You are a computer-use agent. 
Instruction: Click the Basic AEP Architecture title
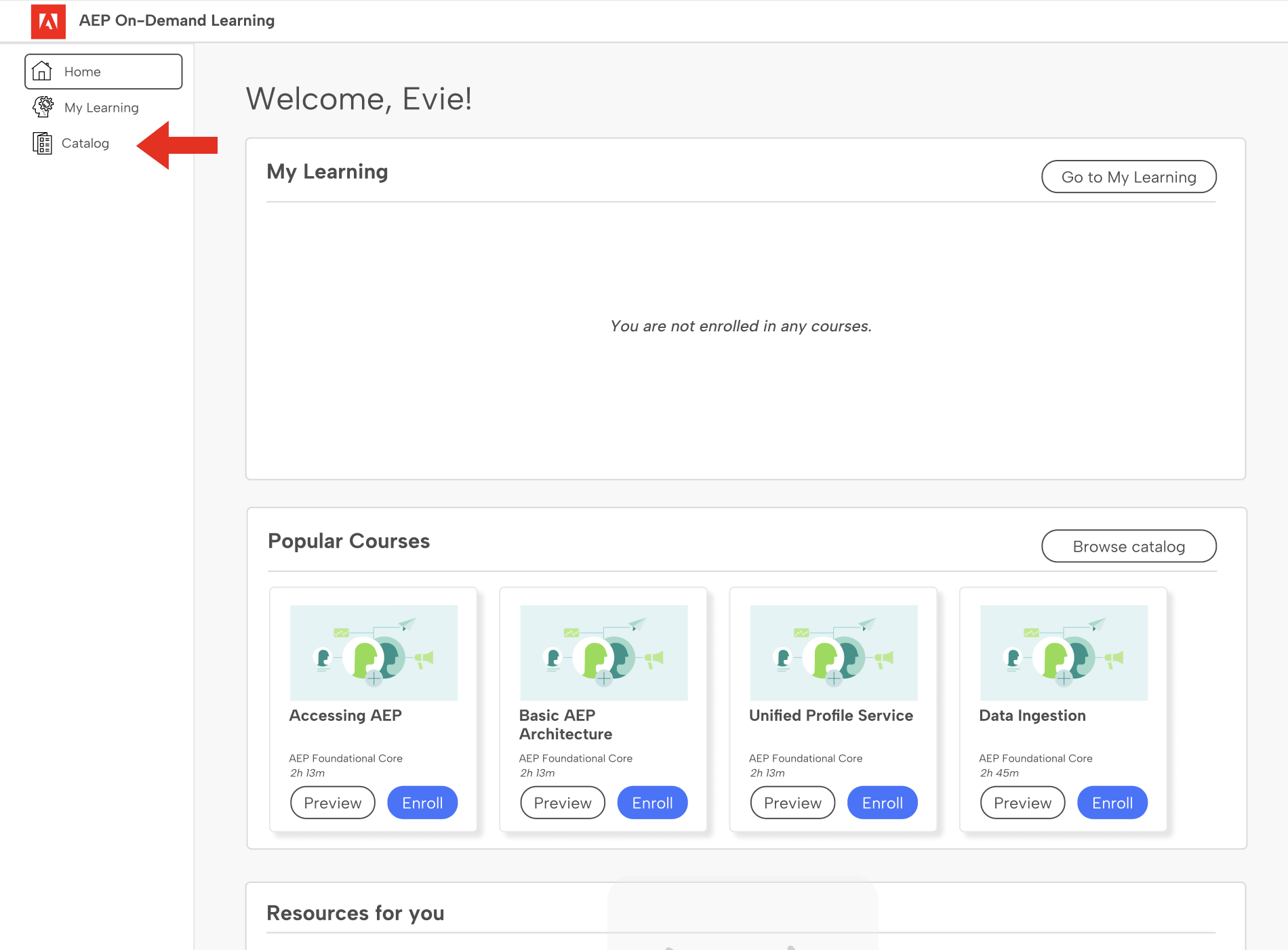coord(566,725)
